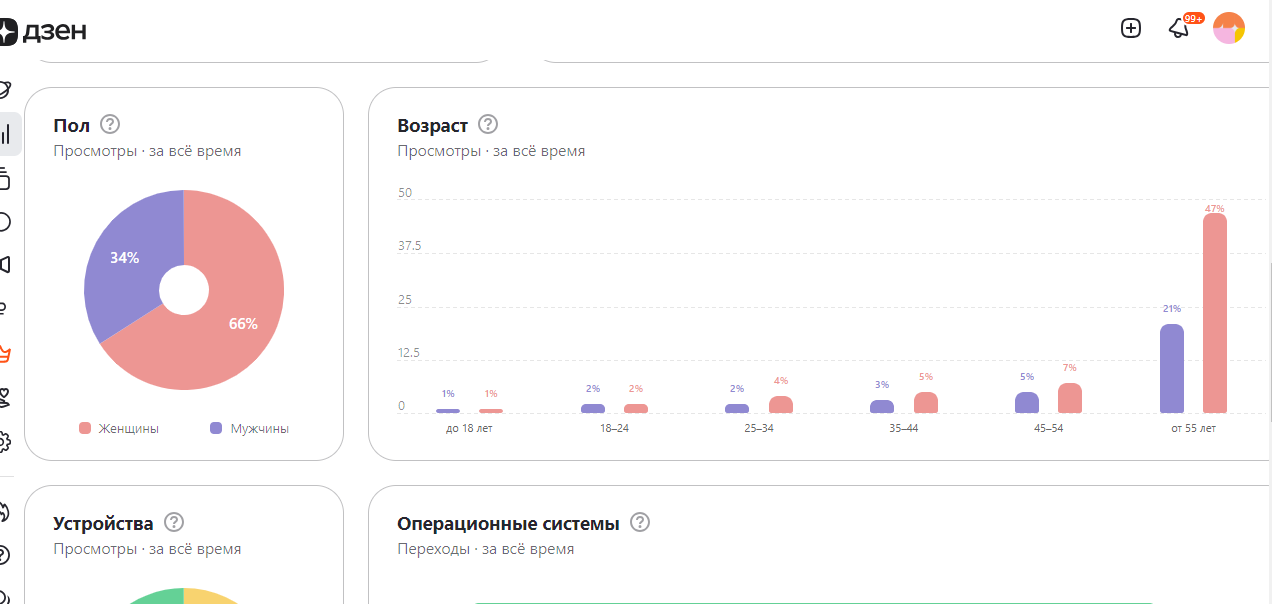The height and width of the screenshot is (604, 1272).
Task: Open the stacked publications icon in sidebar
Action: 5,178
